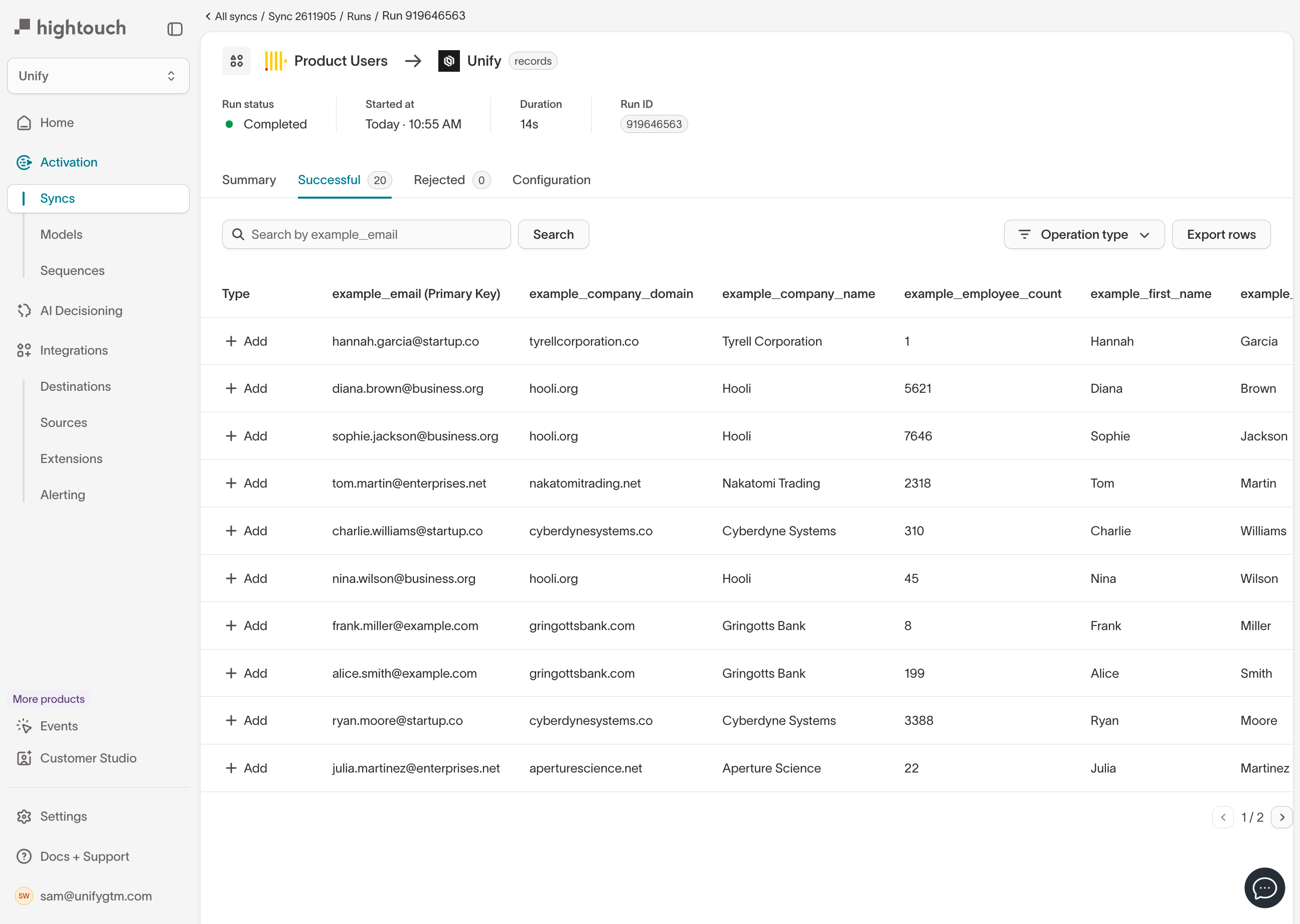Viewport: 1300px width, 924px height.
Task: Open Customer Studio
Action: 88,758
